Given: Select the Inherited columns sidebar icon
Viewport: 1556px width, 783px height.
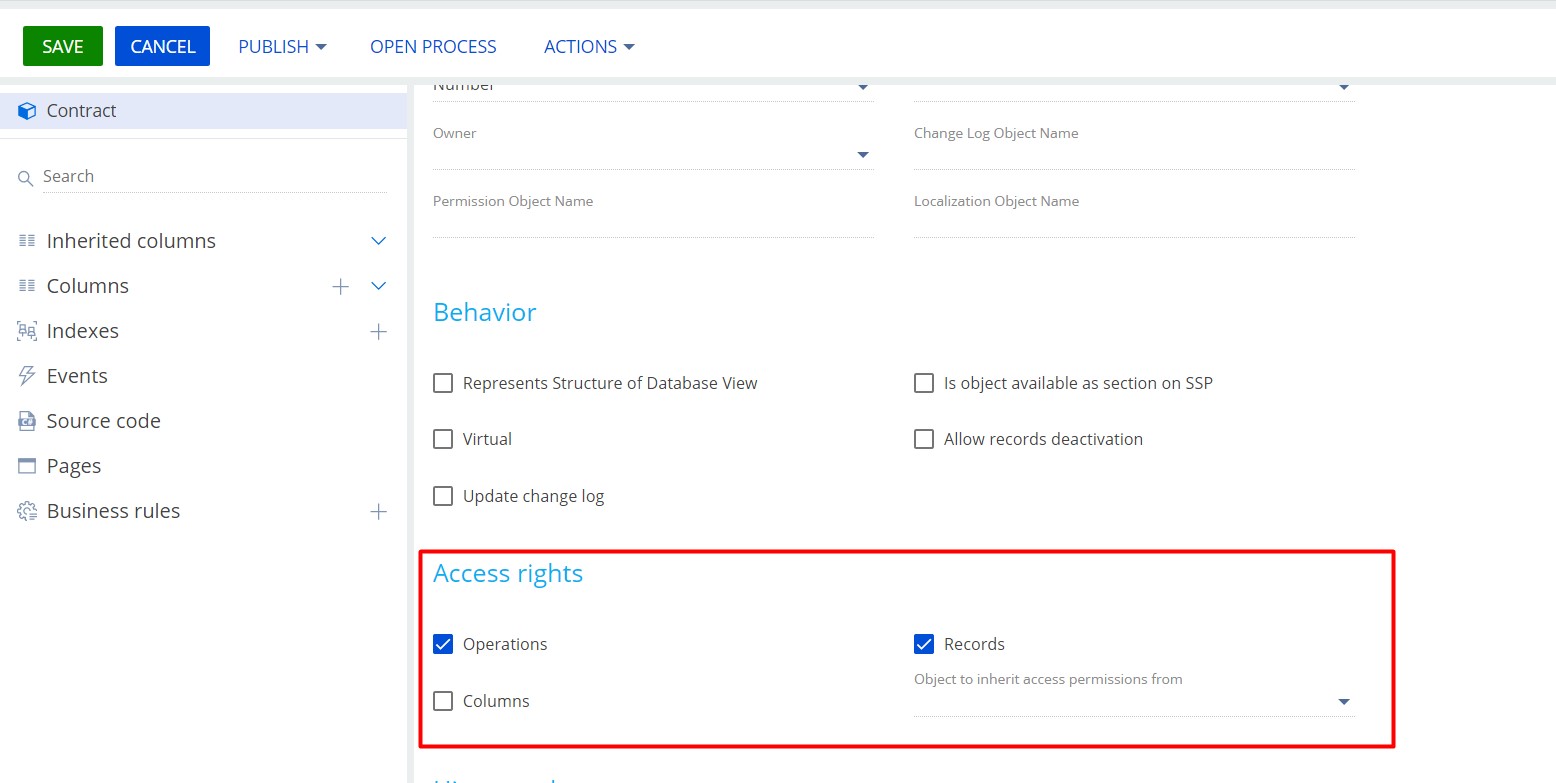Looking at the screenshot, I should (x=26, y=240).
